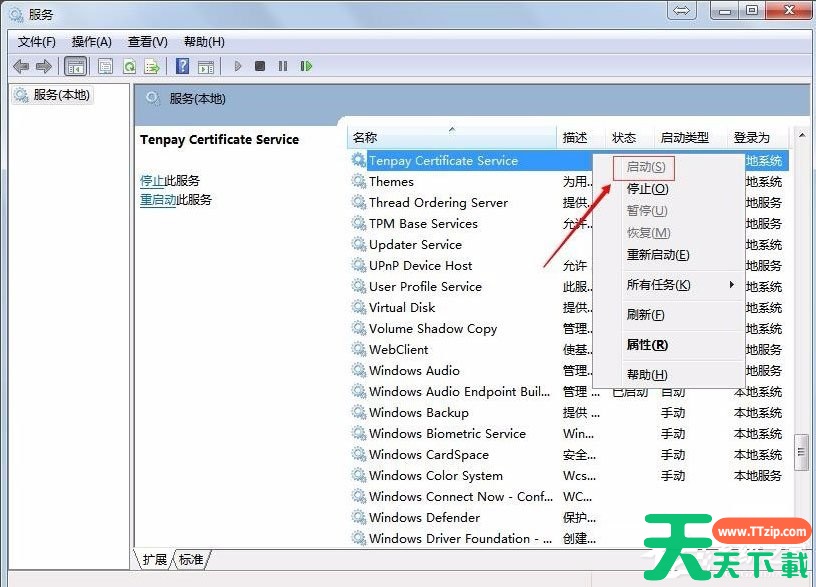Choose 停止(O) in the context menu
The height and width of the screenshot is (587, 816).
(x=647, y=189)
